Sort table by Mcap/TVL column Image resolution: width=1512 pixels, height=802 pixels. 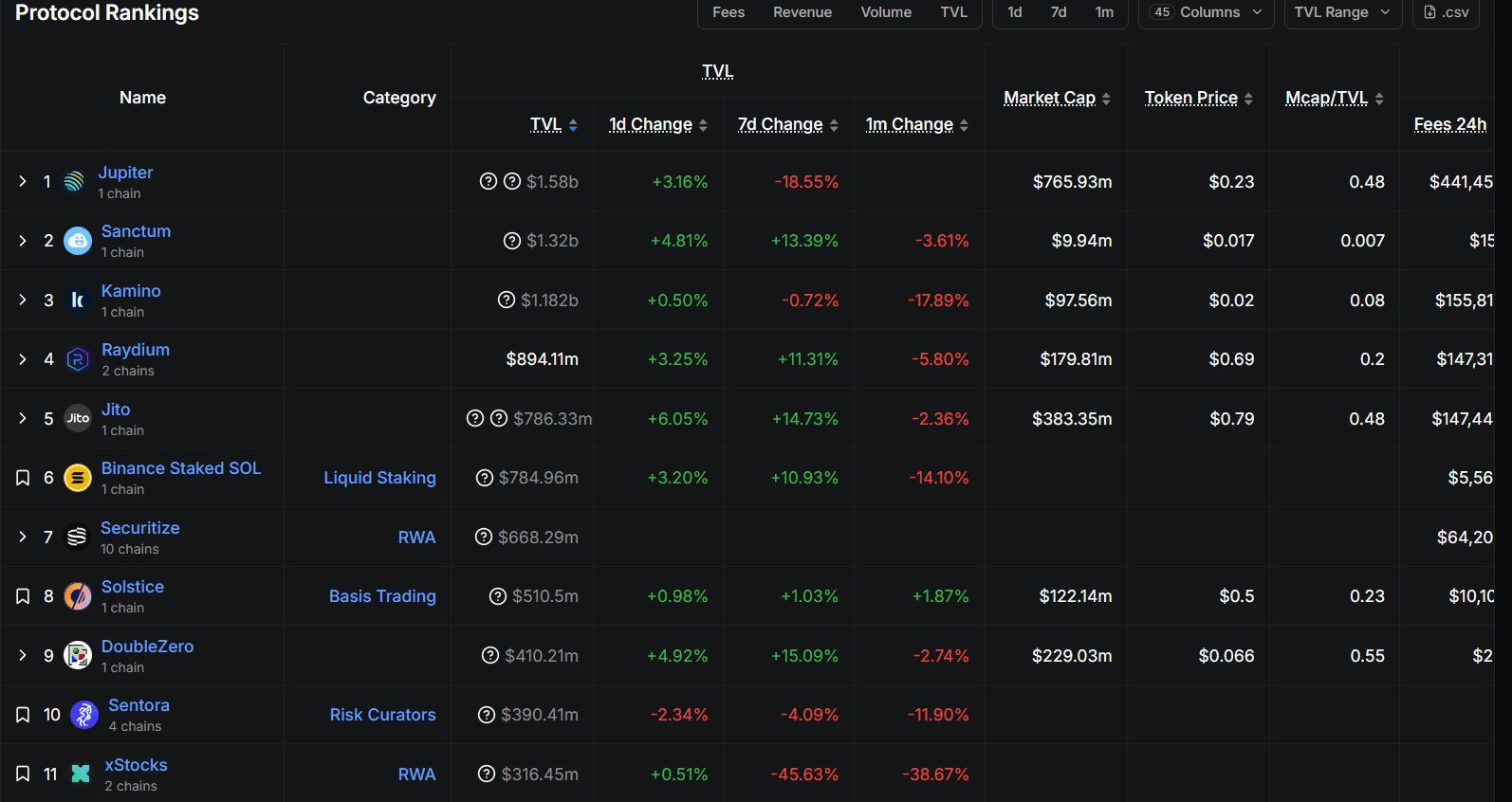(x=1335, y=98)
